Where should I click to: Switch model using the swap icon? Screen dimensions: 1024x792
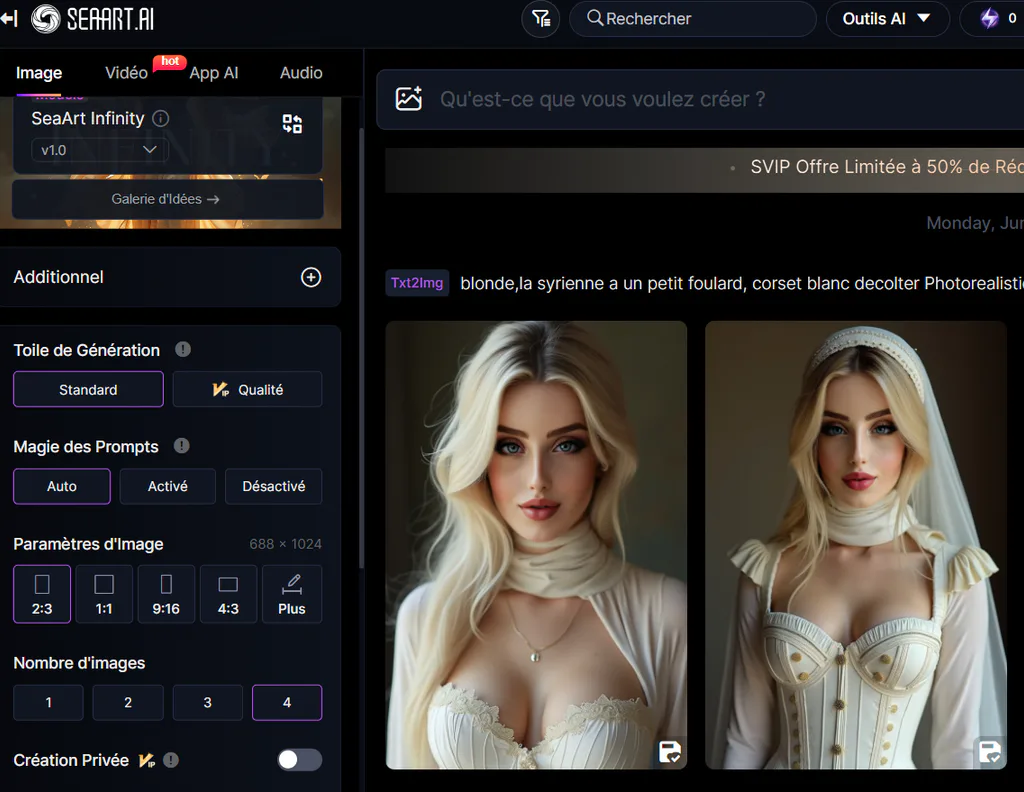click(292, 123)
